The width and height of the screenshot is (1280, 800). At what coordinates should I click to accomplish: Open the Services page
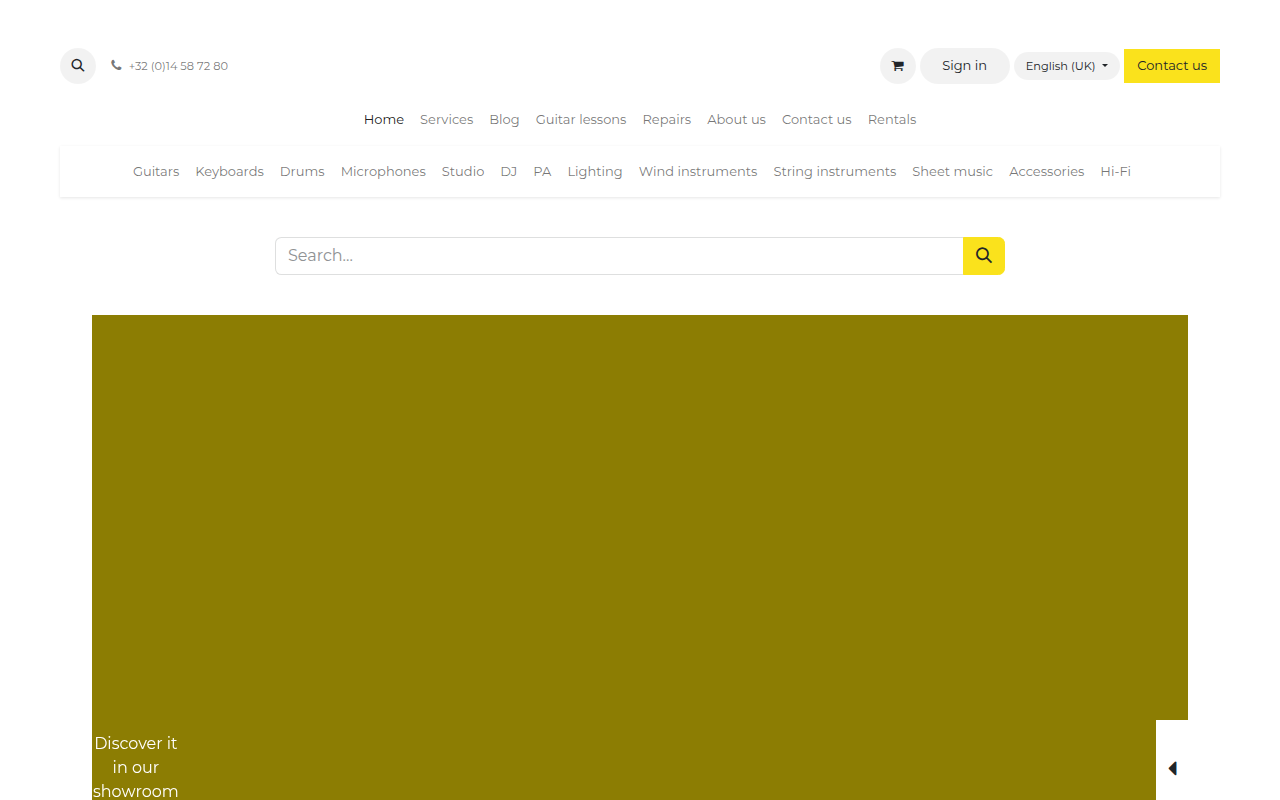[446, 119]
